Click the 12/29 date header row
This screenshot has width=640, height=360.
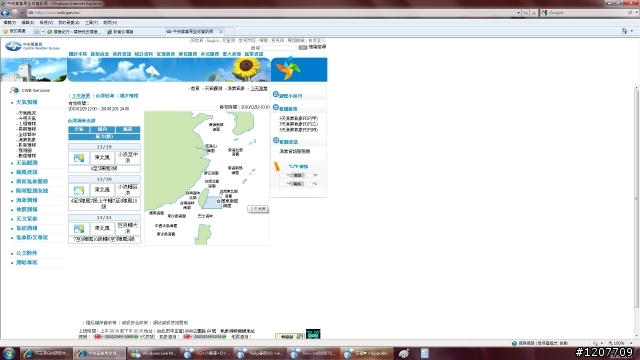[104, 147]
